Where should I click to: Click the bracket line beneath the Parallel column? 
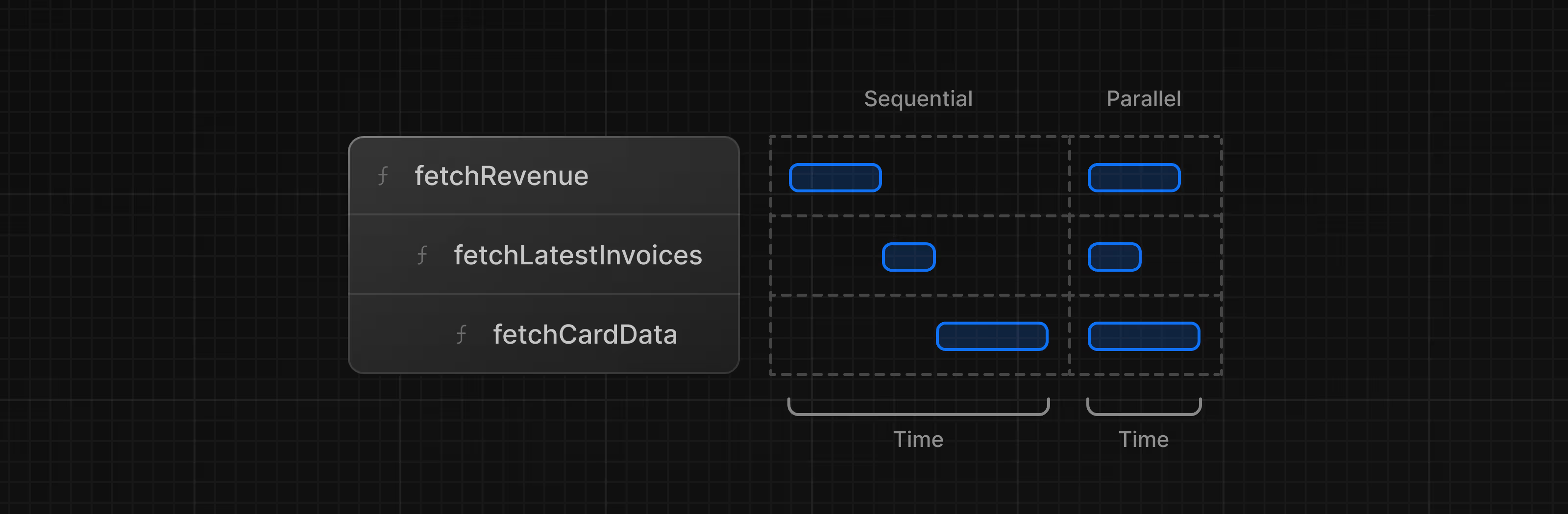[1143, 414]
